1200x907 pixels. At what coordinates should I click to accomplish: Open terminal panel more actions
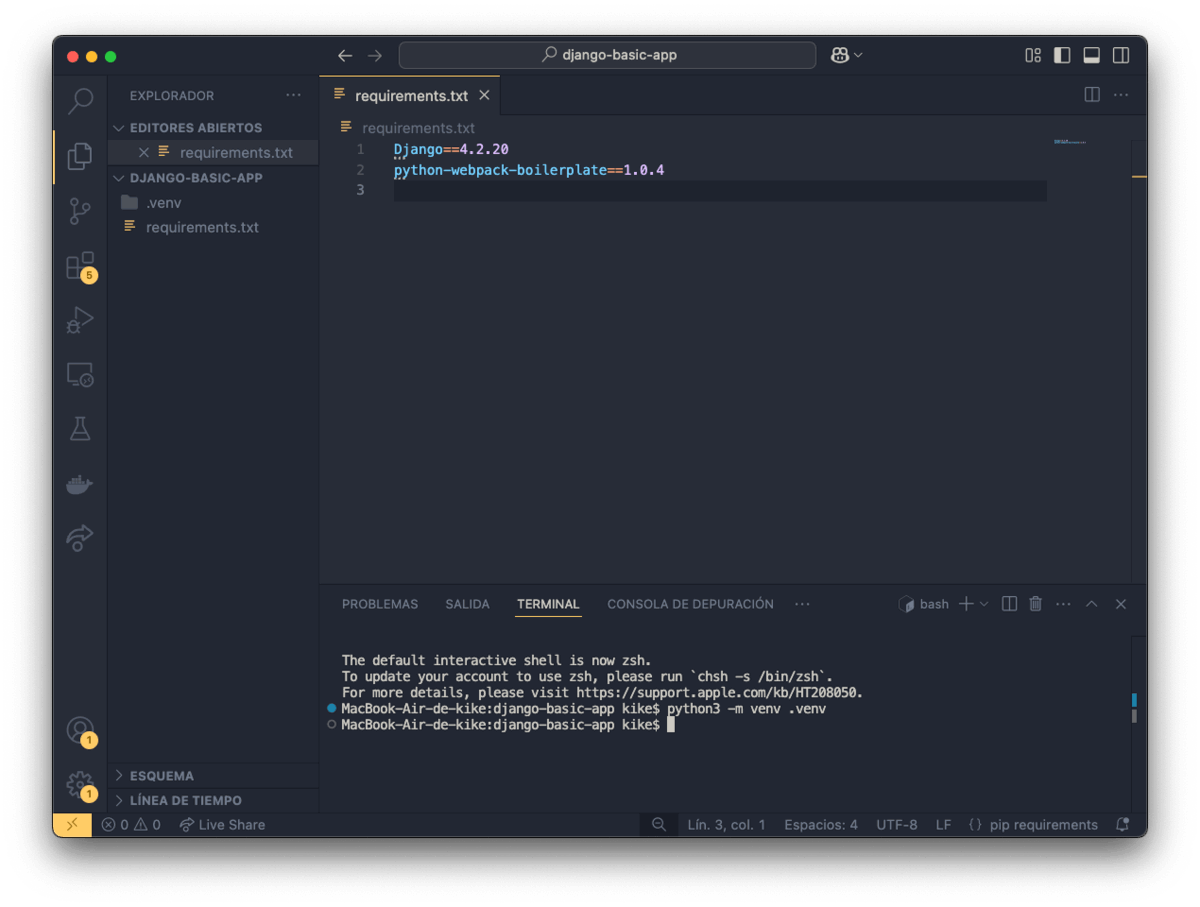pos(1063,604)
